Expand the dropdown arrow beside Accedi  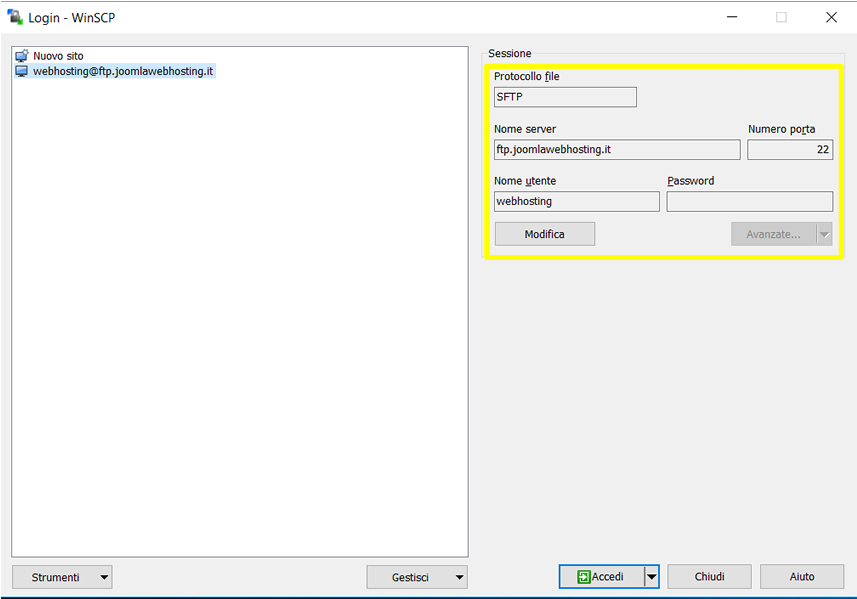[651, 577]
